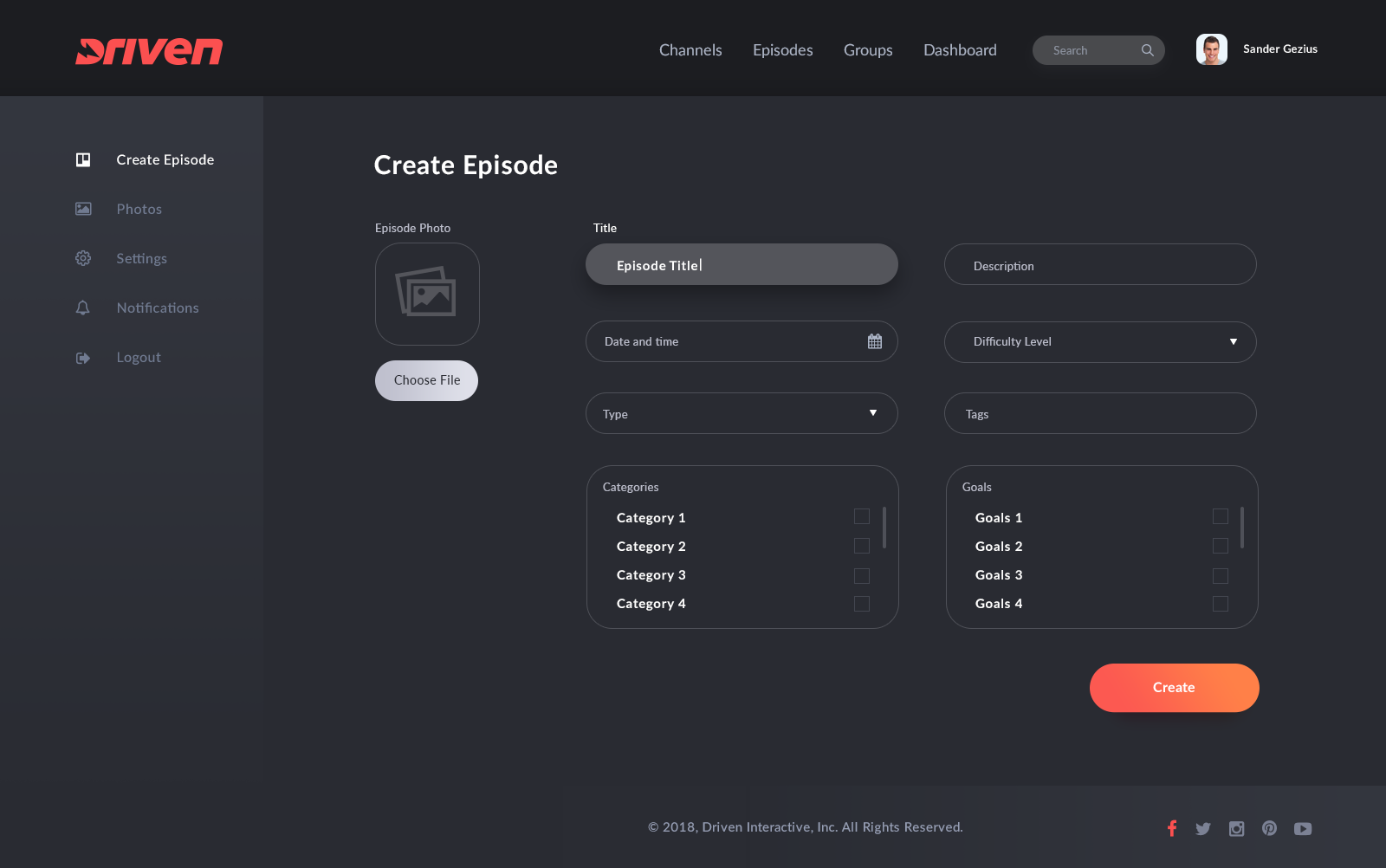Open Sander Gezius user profile menu

tap(1257, 49)
